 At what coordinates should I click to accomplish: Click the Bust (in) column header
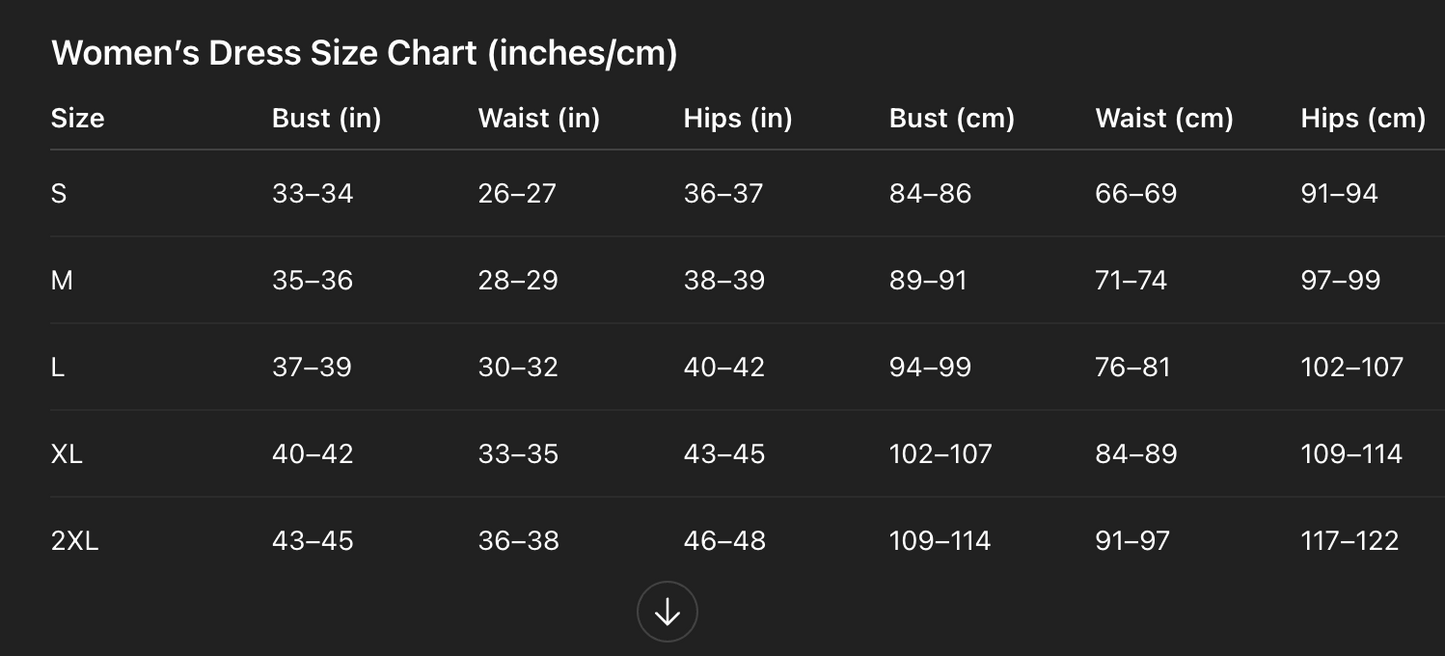(326, 118)
